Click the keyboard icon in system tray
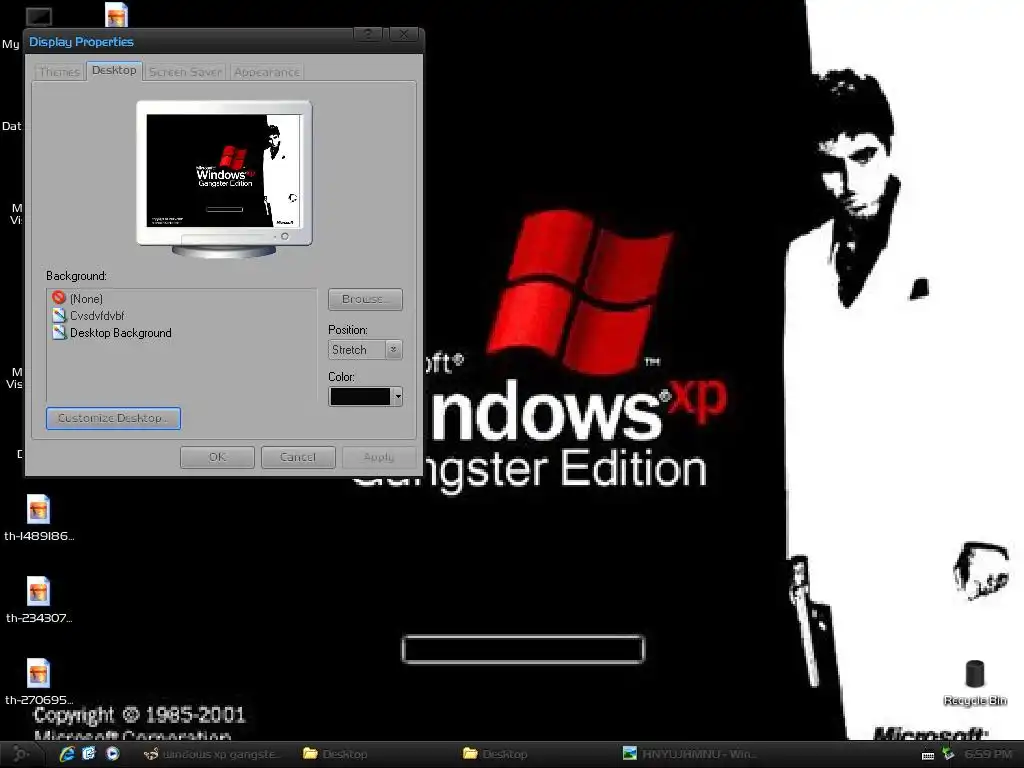 click(927, 755)
